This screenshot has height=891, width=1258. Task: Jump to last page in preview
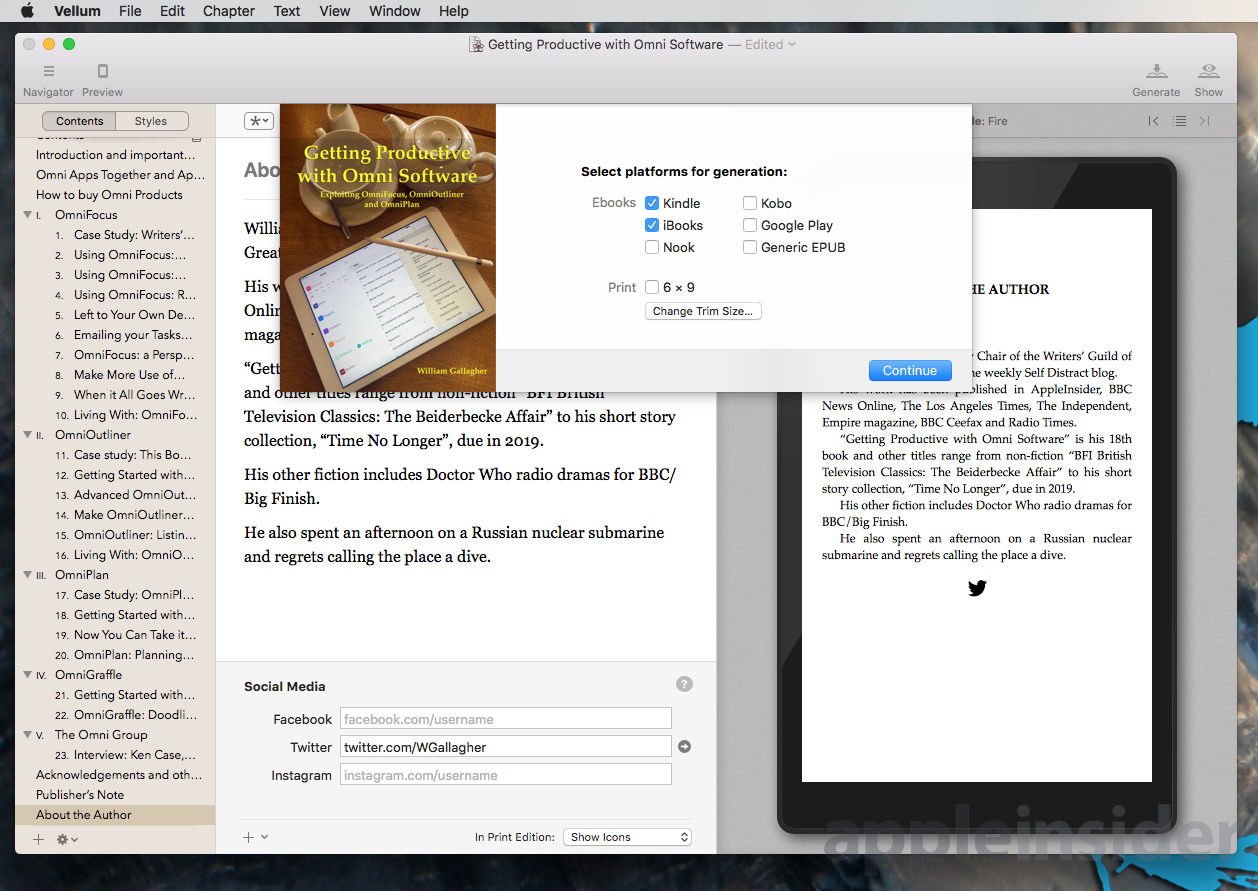(1204, 121)
